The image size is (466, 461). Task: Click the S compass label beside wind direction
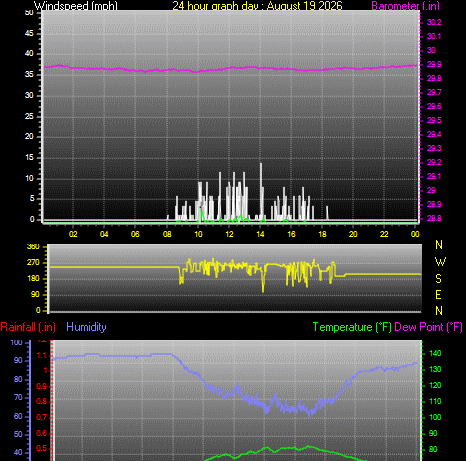tap(439, 278)
